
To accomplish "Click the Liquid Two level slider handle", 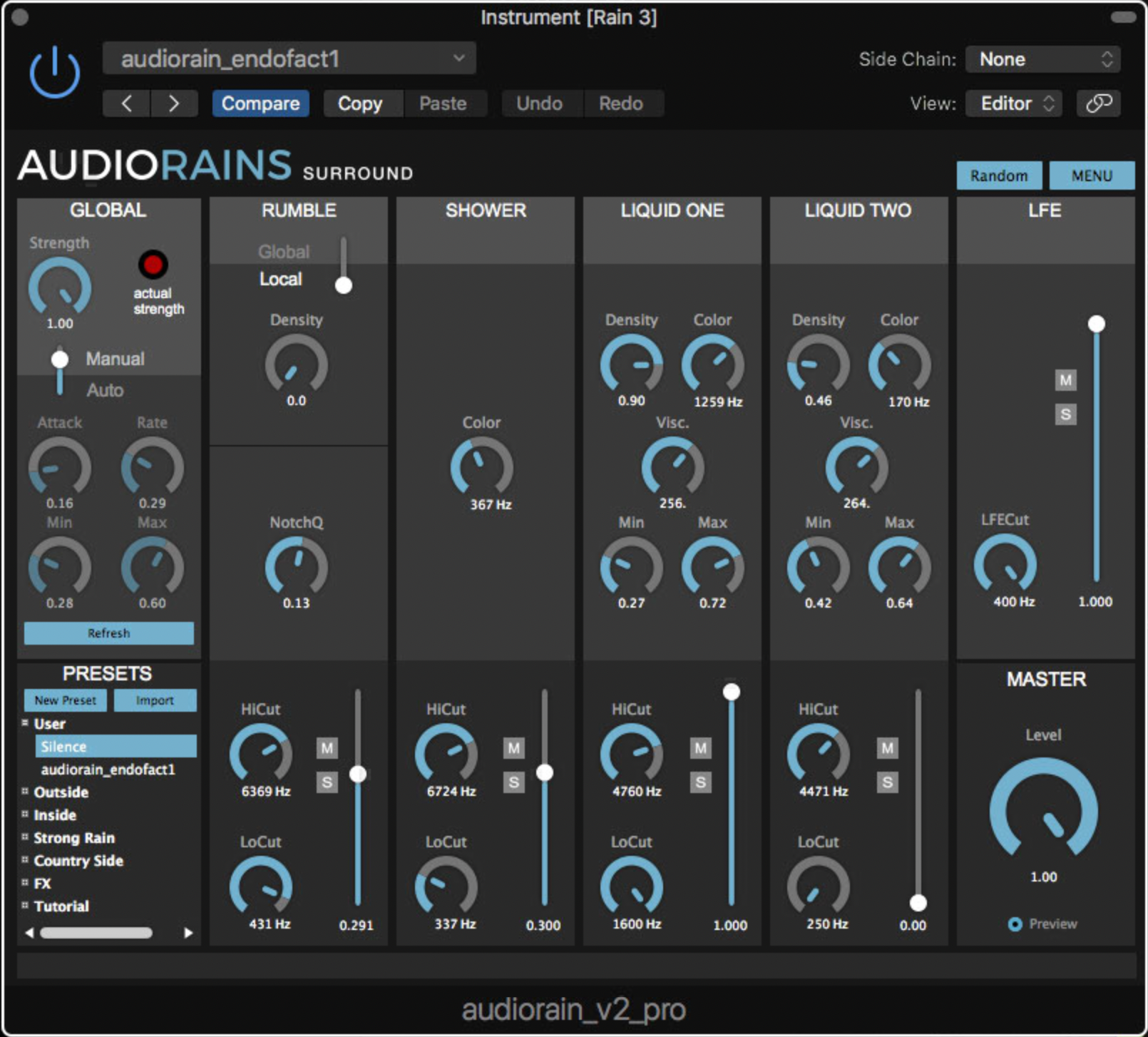I will (918, 903).
